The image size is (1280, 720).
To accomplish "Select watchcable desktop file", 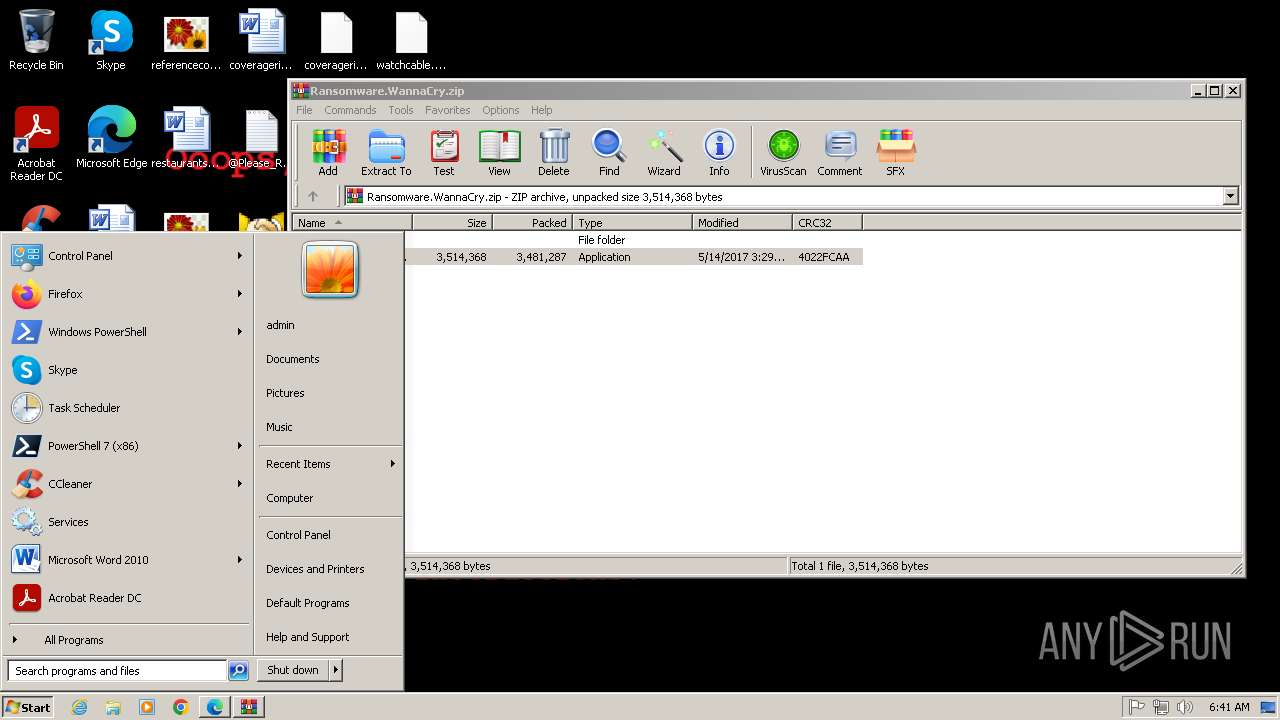I will [411, 41].
